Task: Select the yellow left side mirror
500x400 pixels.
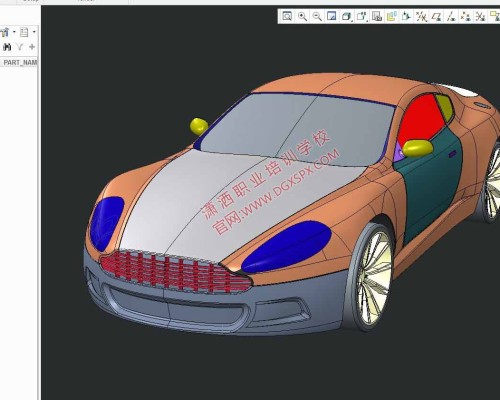Action: pos(199,126)
